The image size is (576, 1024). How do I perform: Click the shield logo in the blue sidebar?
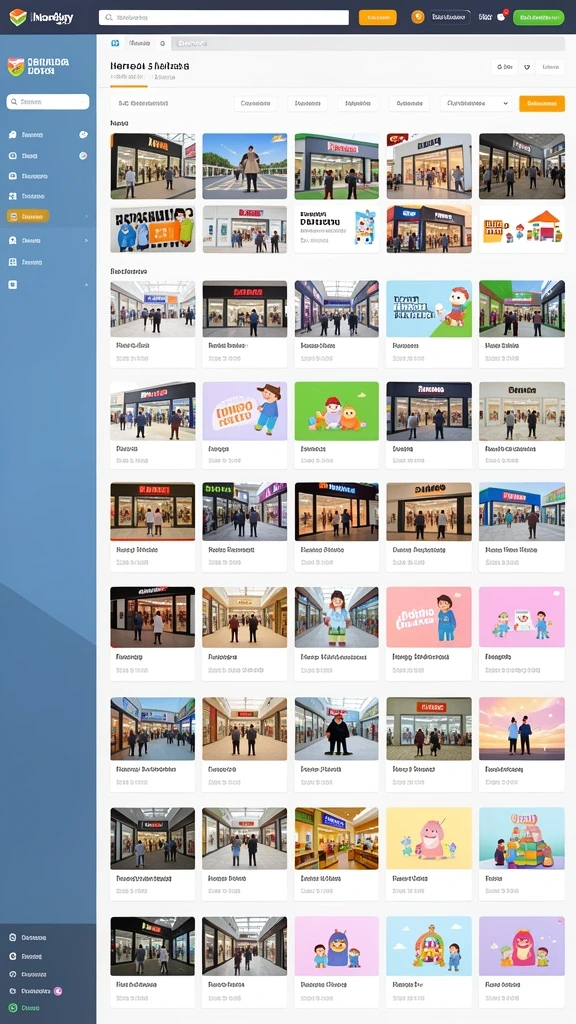click(16, 66)
